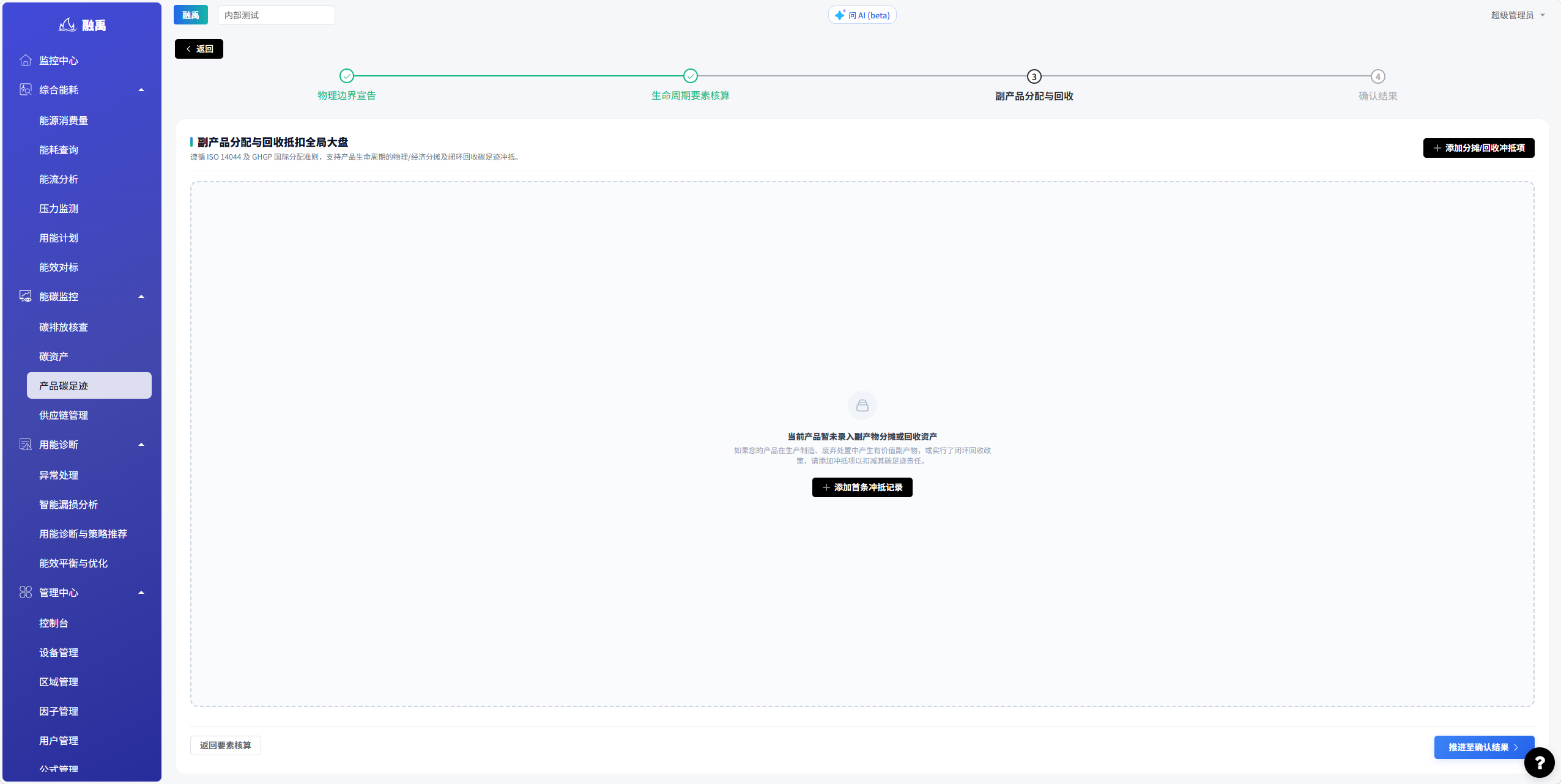Viewport: 1561px width, 784px height.
Task: Open 能效平衡与优化 menu item
Action: point(89,563)
